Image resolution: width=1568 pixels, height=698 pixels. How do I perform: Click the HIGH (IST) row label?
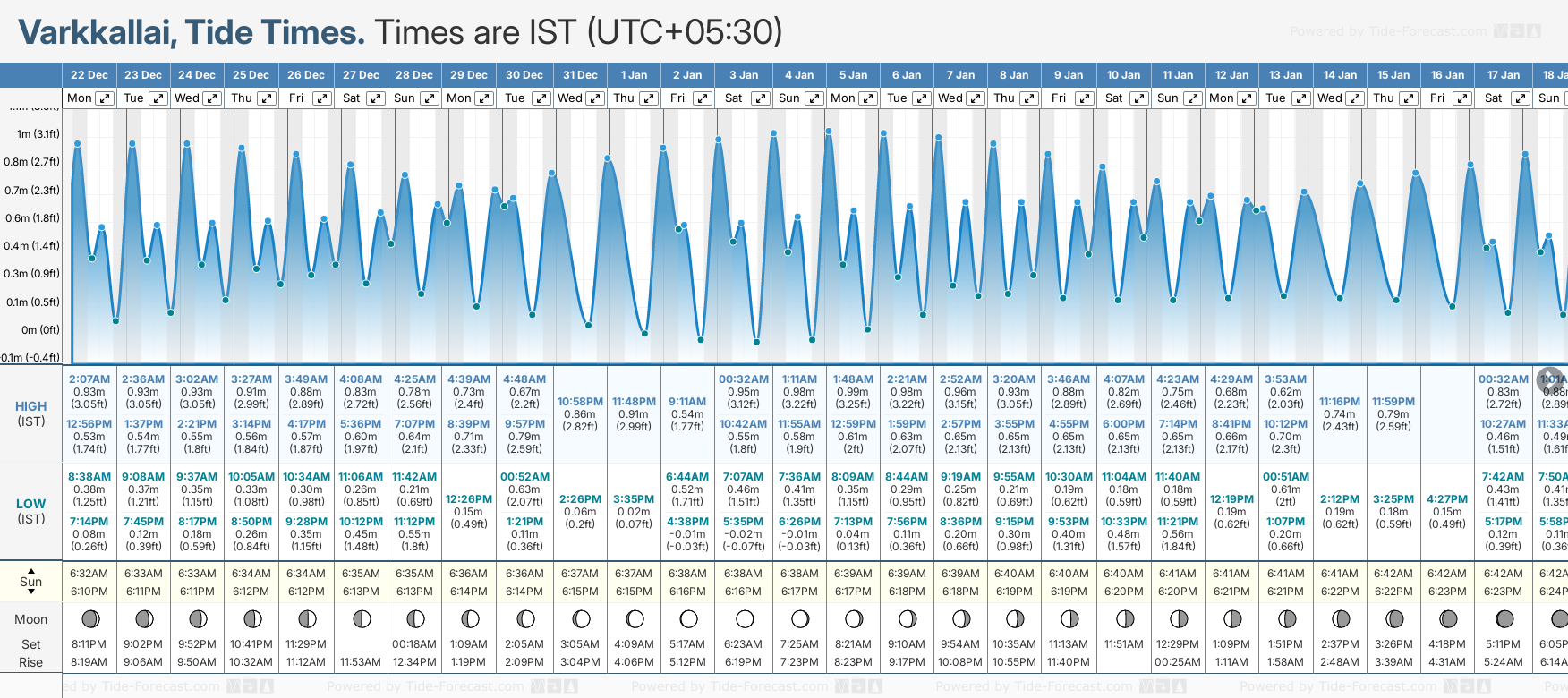click(x=31, y=413)
